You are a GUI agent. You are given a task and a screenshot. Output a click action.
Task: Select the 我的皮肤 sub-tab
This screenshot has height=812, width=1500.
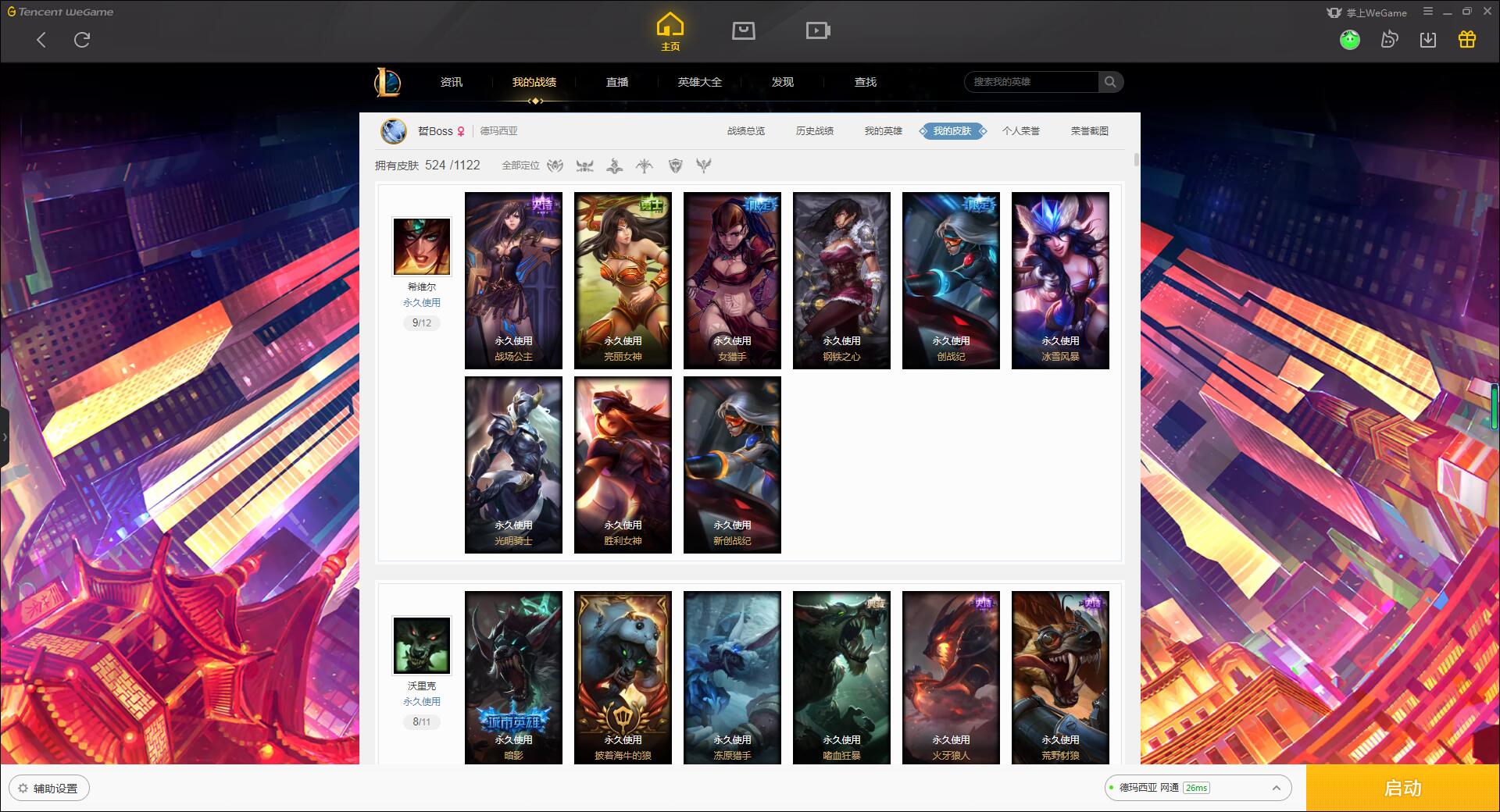[x=952, y=131]
